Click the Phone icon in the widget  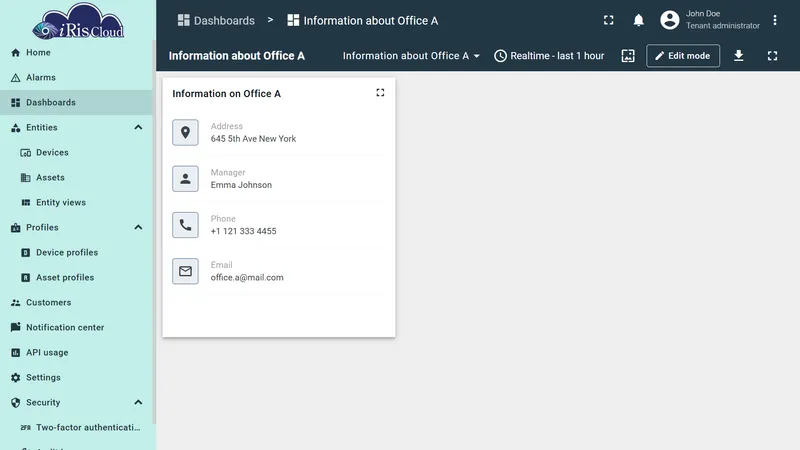(185, 225)
